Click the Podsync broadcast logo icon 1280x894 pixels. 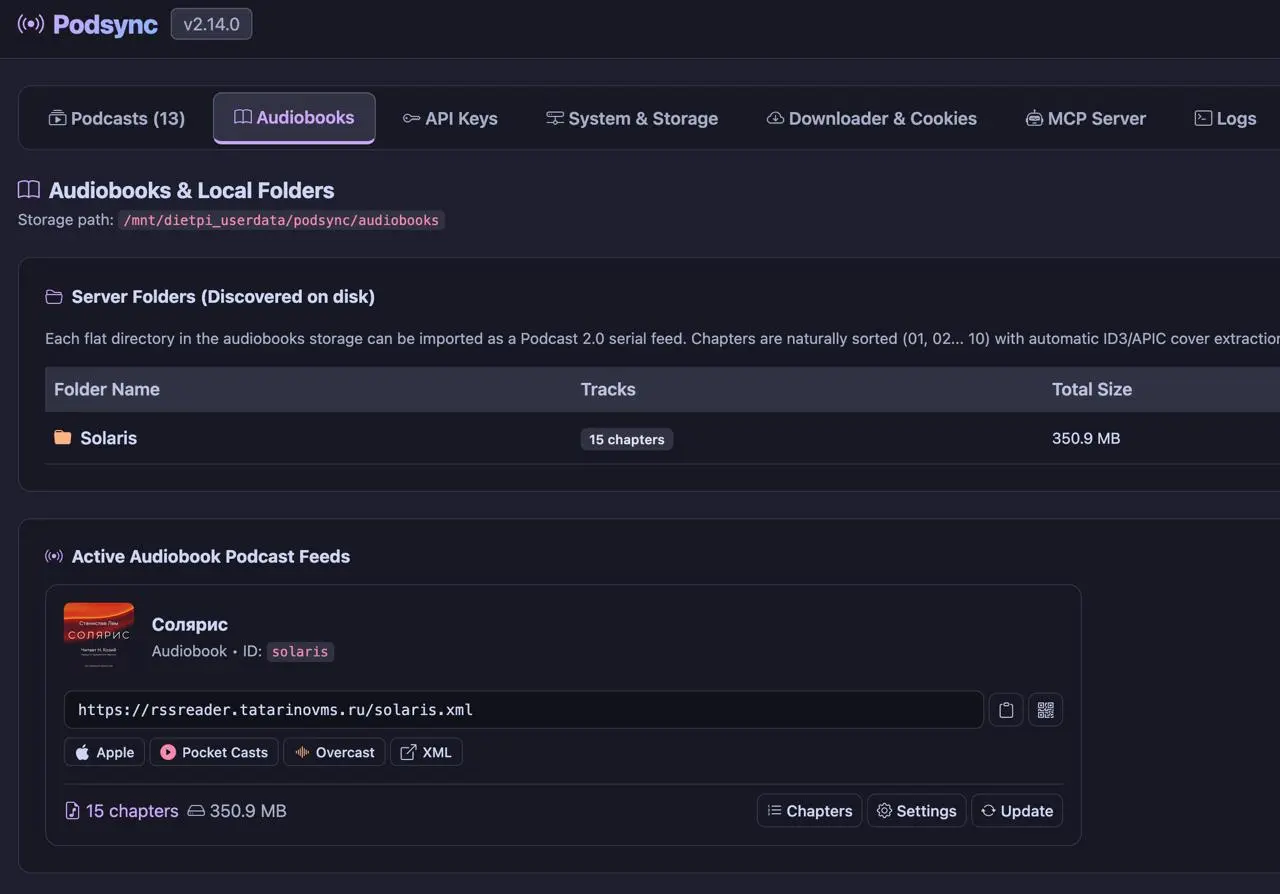[x=31, y=24]
